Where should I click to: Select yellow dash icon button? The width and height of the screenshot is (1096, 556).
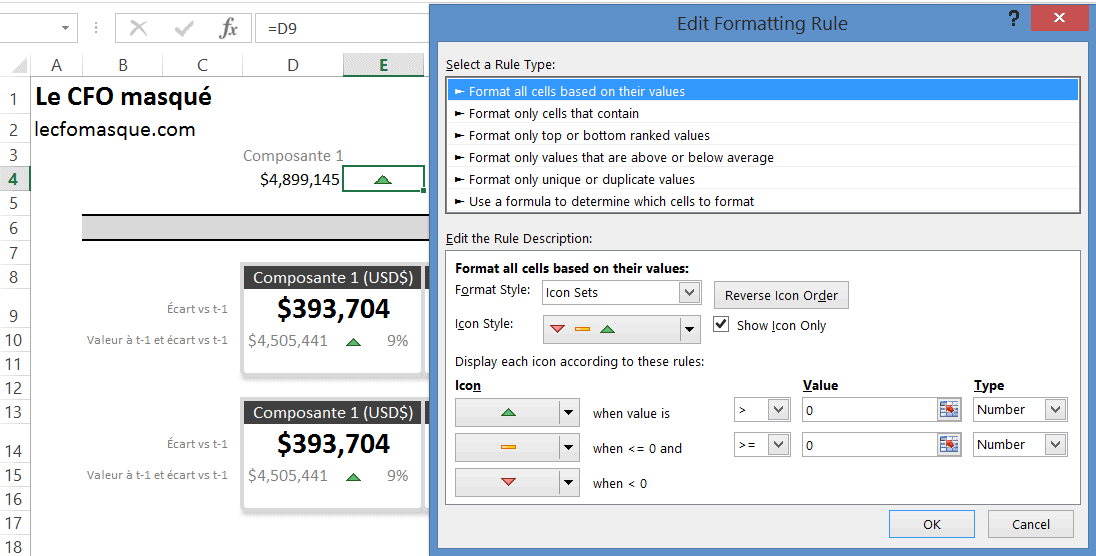tap(506, 448)
